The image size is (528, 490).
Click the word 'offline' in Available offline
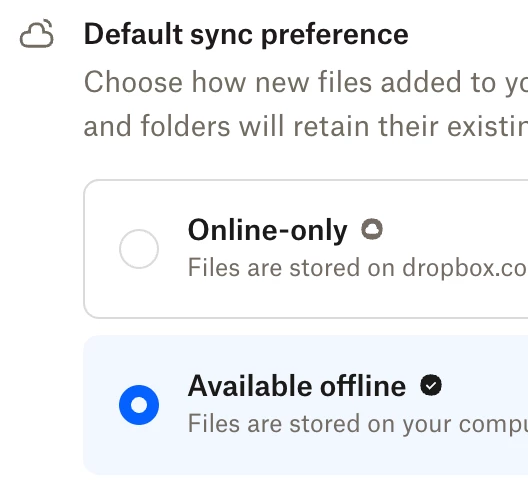[x=363, y=386]
